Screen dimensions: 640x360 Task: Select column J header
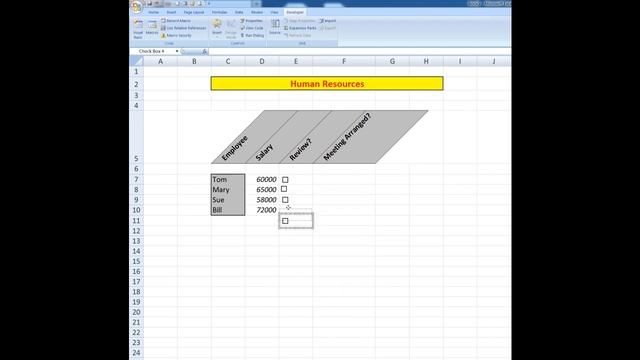pyautogui.click(x=494, y=61)
